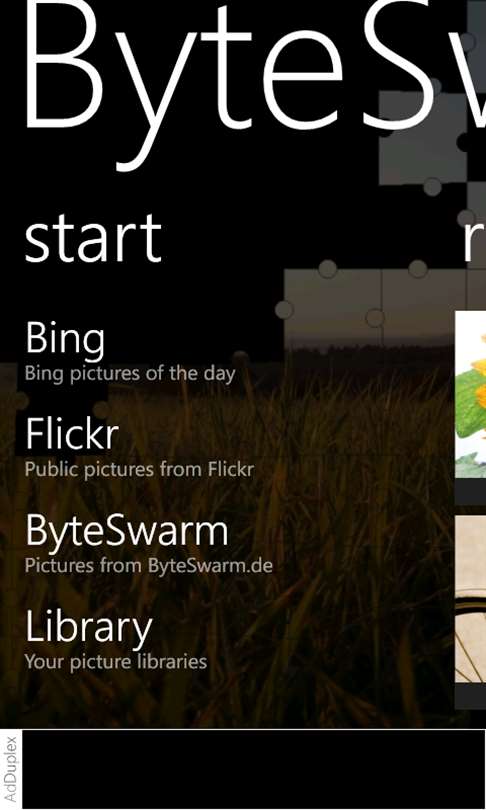Tap the 'Bing pictures of the day' description
486x810 pixels.
pos(130,373)
